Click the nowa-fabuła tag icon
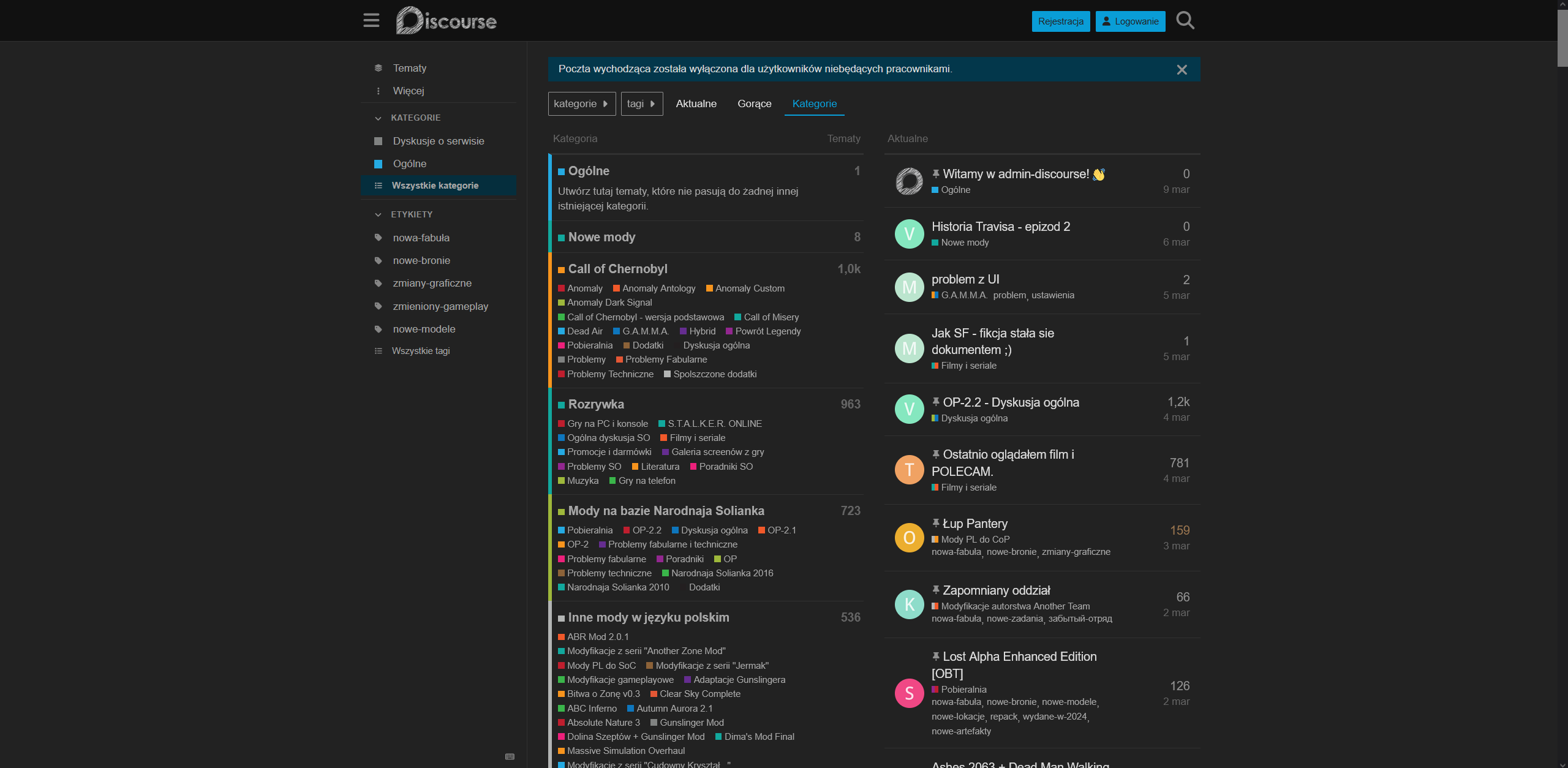This screenshot has height=768, width=1568. tap(378, 238)
